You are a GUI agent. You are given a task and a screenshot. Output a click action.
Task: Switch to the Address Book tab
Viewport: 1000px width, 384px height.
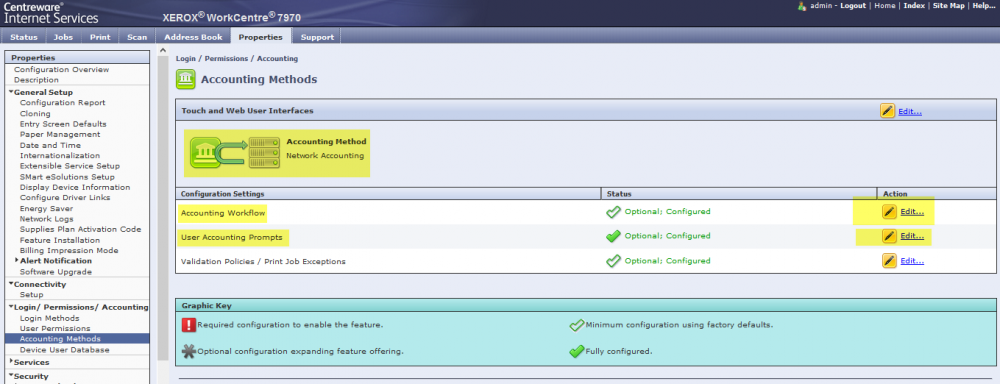(193, 37)
